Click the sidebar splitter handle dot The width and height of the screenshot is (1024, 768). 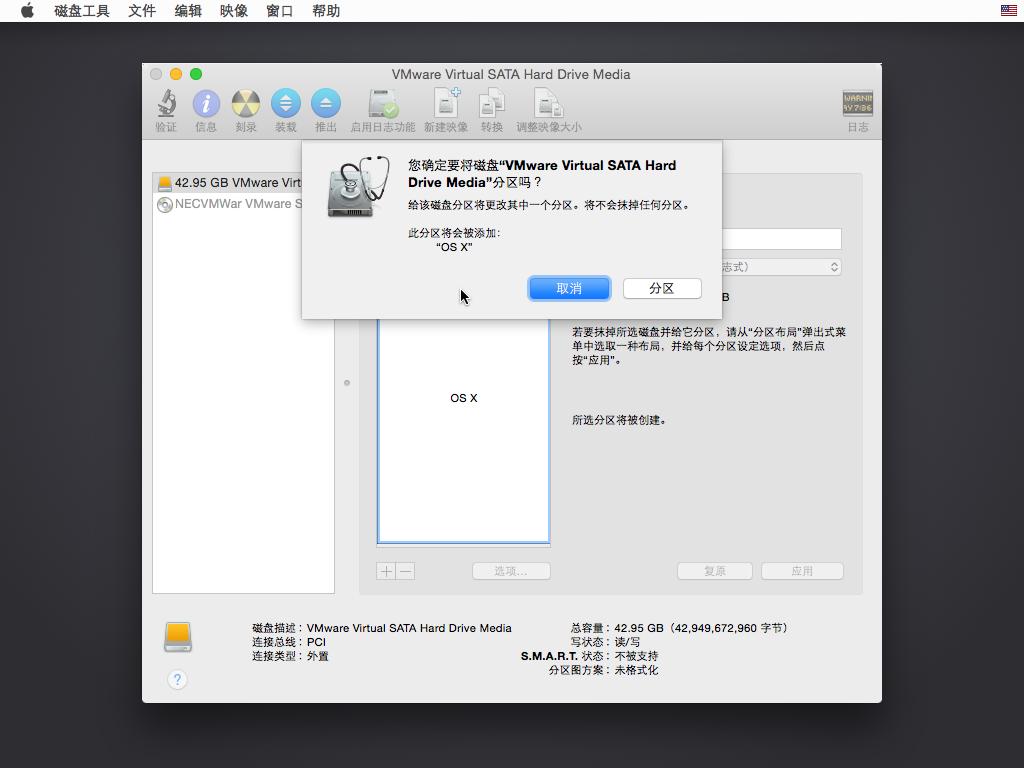click(347, 383)
